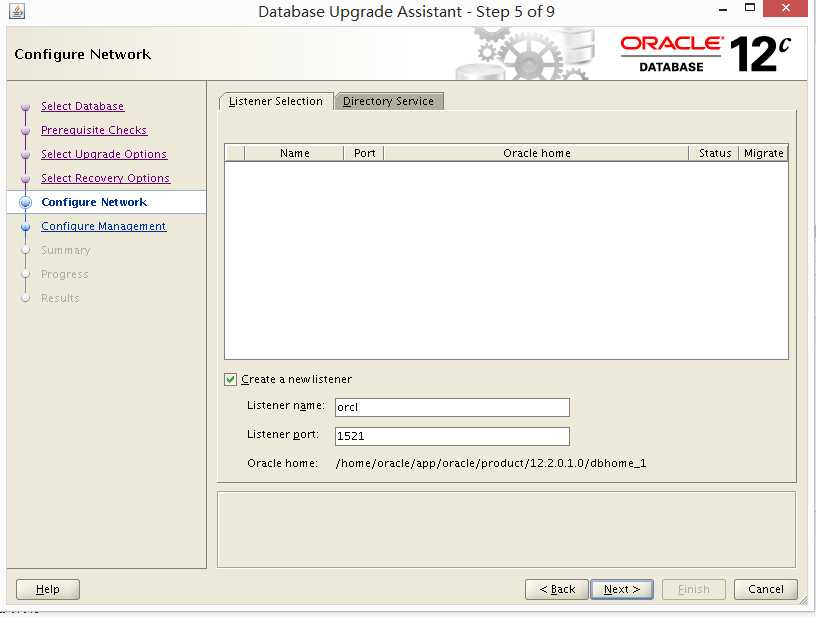Toggle the Create a new listener checkbox

point(231,379)
